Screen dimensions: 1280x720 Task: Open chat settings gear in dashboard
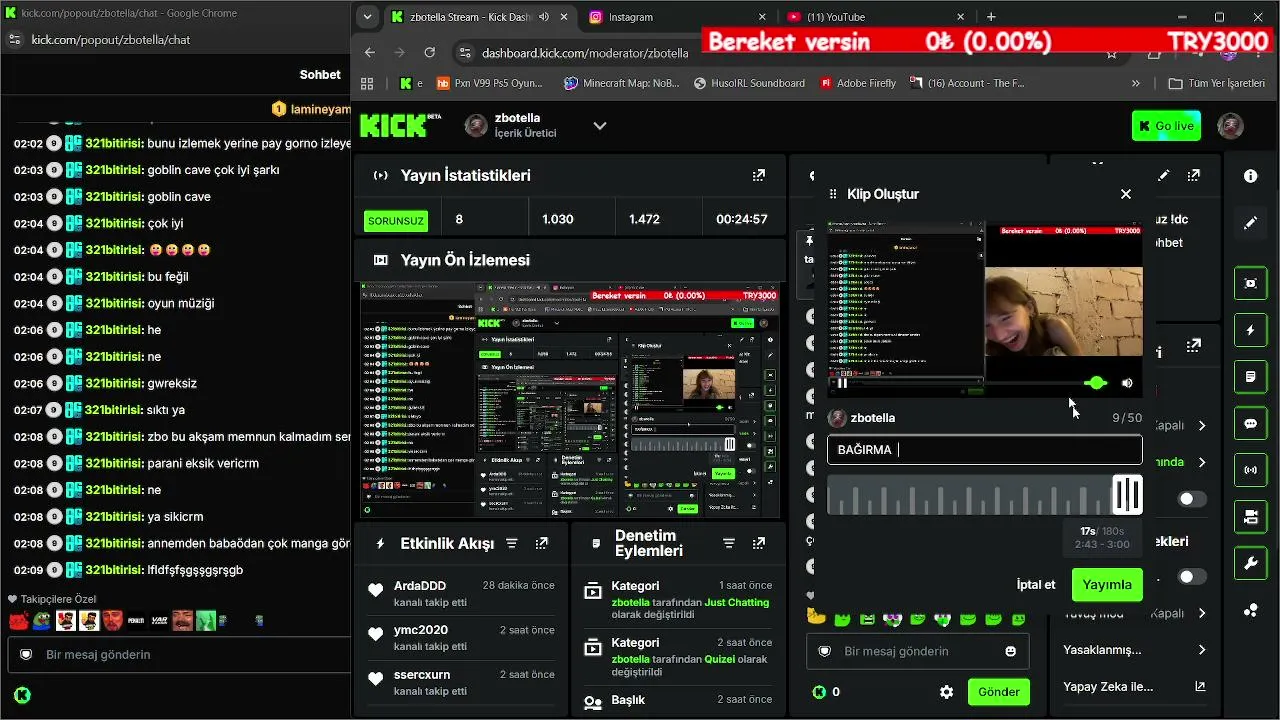pyautogui.click(x=946, y=692)
